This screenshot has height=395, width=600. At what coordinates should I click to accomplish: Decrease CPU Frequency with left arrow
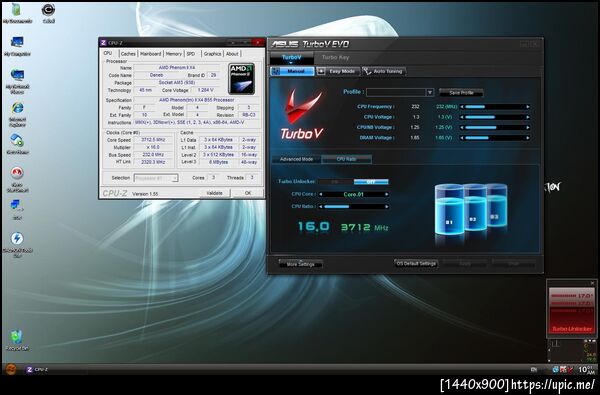(x=462, y=107)
